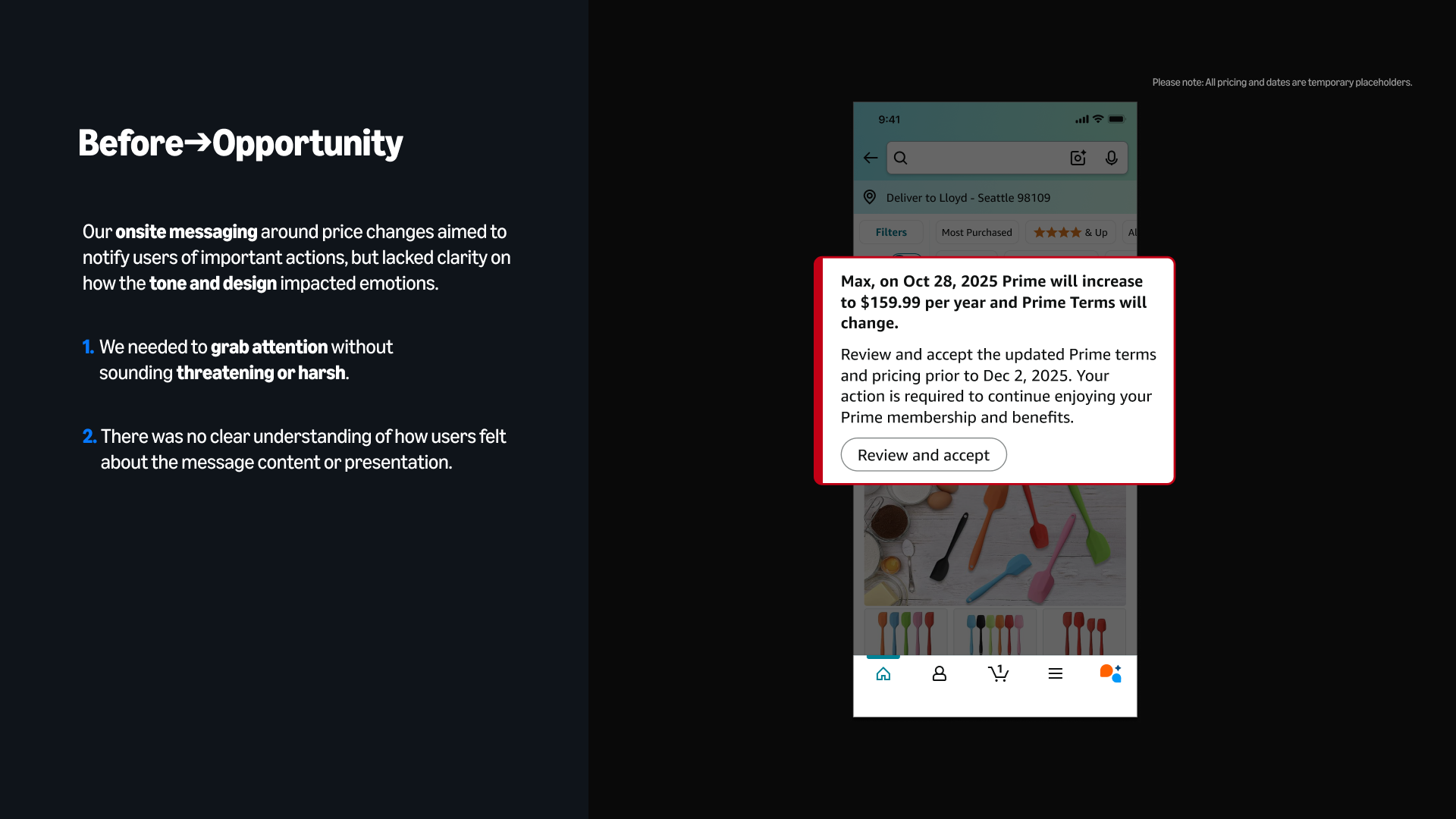Open the camera lens search icon
Viewport: 1456px width, 819px height.
pos(1078,158)
